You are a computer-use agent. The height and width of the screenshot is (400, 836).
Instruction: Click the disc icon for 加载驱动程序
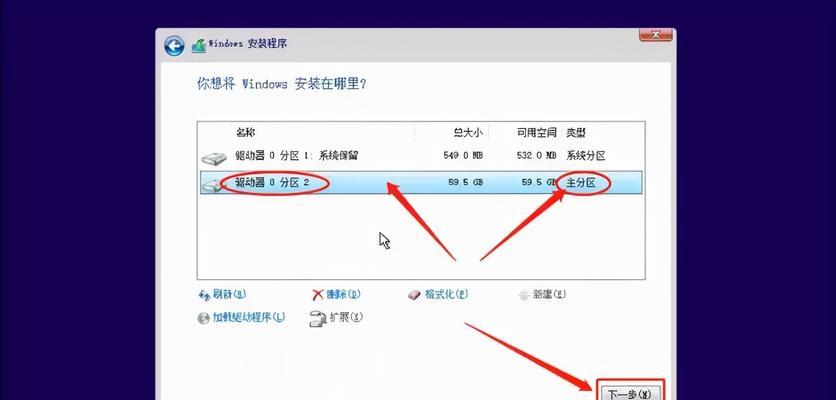pyautogui.click(x=203, y=318)
